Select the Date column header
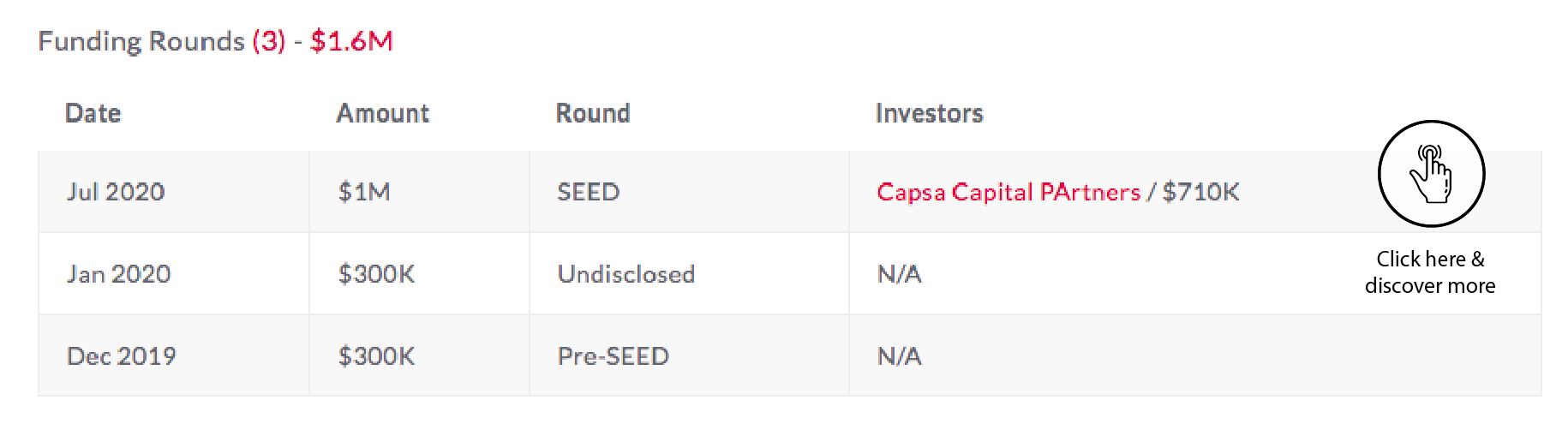Viewport: 1568px width, 424px height. coord(93,113)
